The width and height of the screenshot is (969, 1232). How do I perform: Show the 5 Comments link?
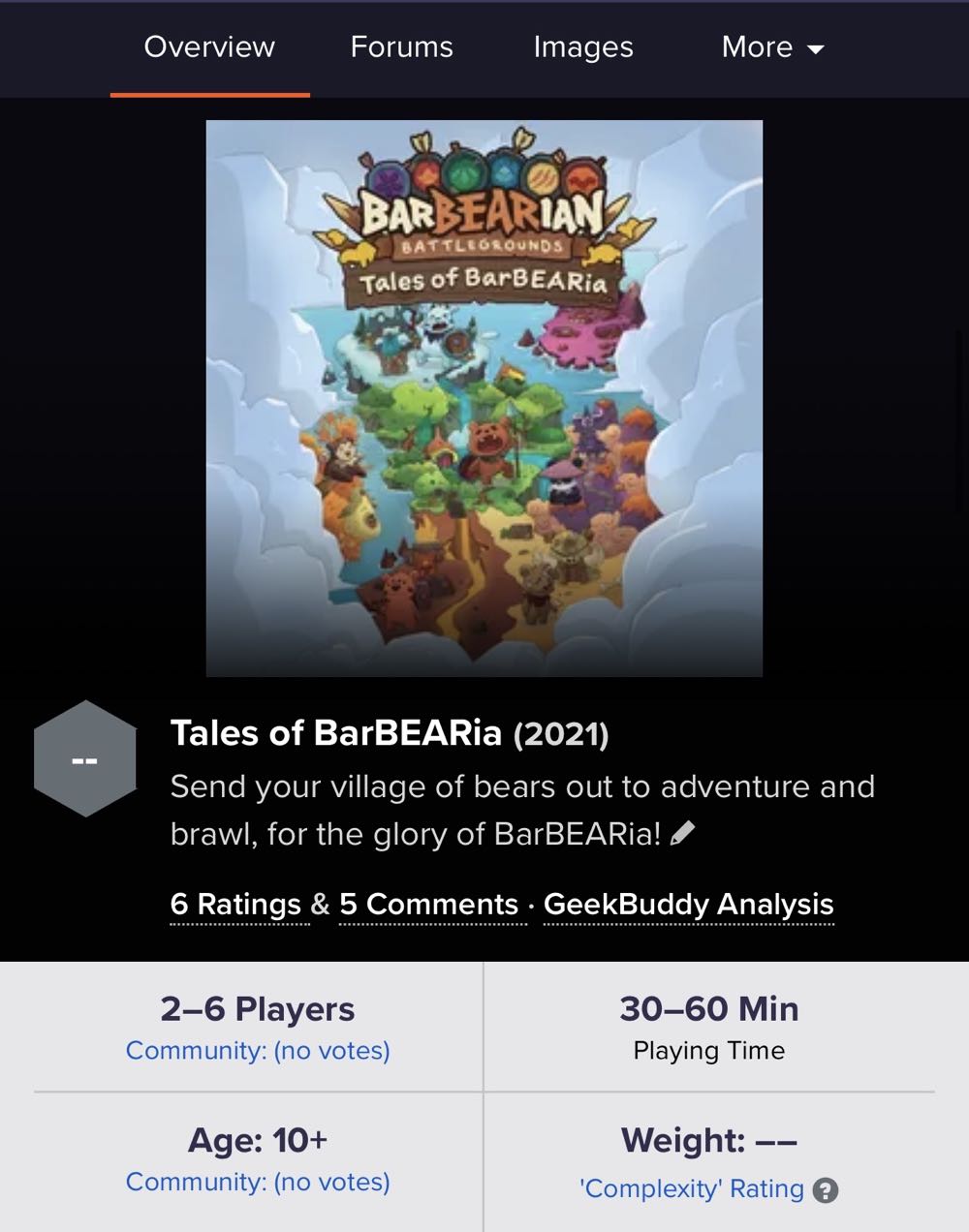click(x=429, y=905)
